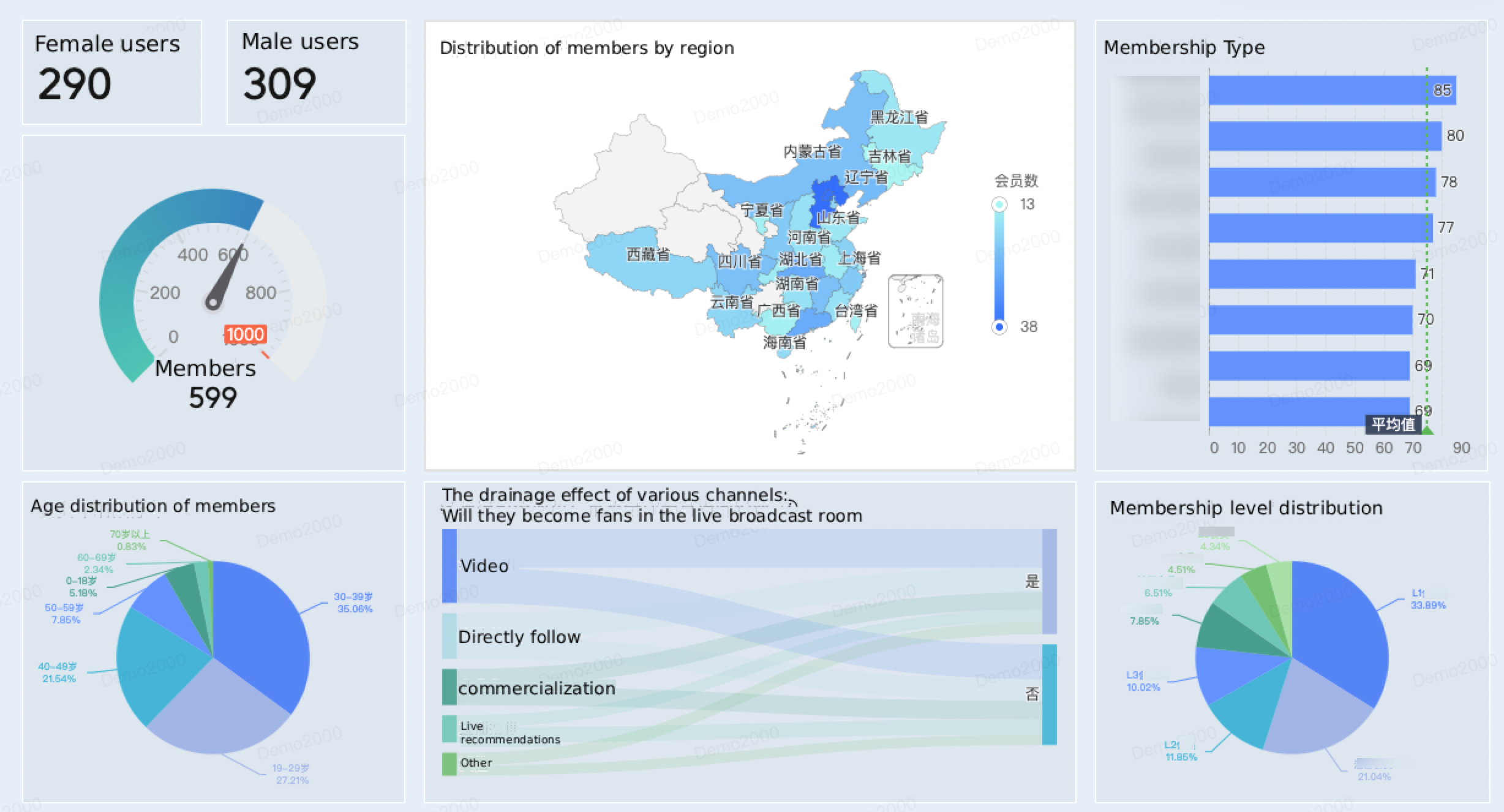The image size is (1504, 812).
Task: Click the red 1000 target label on gauge
Action: tap(245, 334)
